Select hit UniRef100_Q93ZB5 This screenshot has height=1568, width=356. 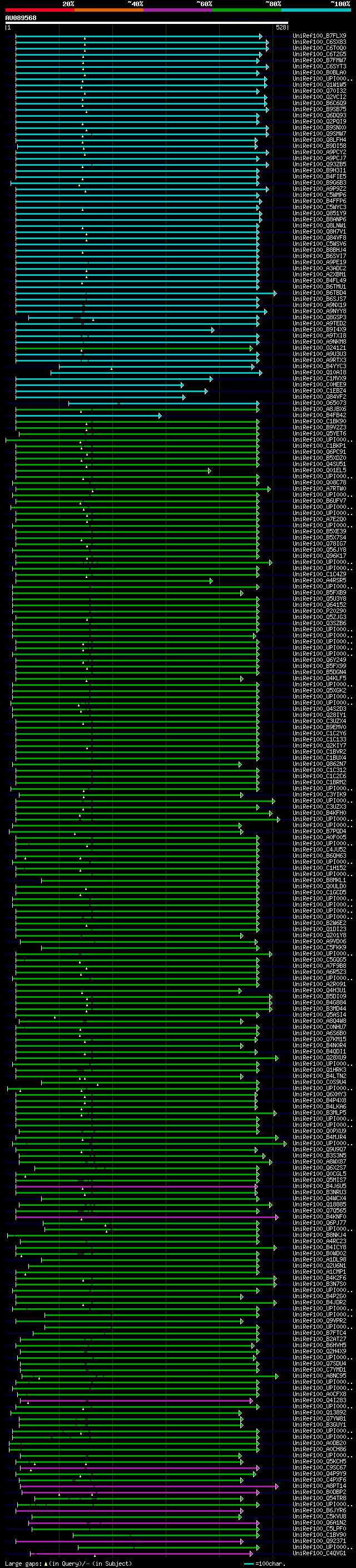tap(319, 164)
